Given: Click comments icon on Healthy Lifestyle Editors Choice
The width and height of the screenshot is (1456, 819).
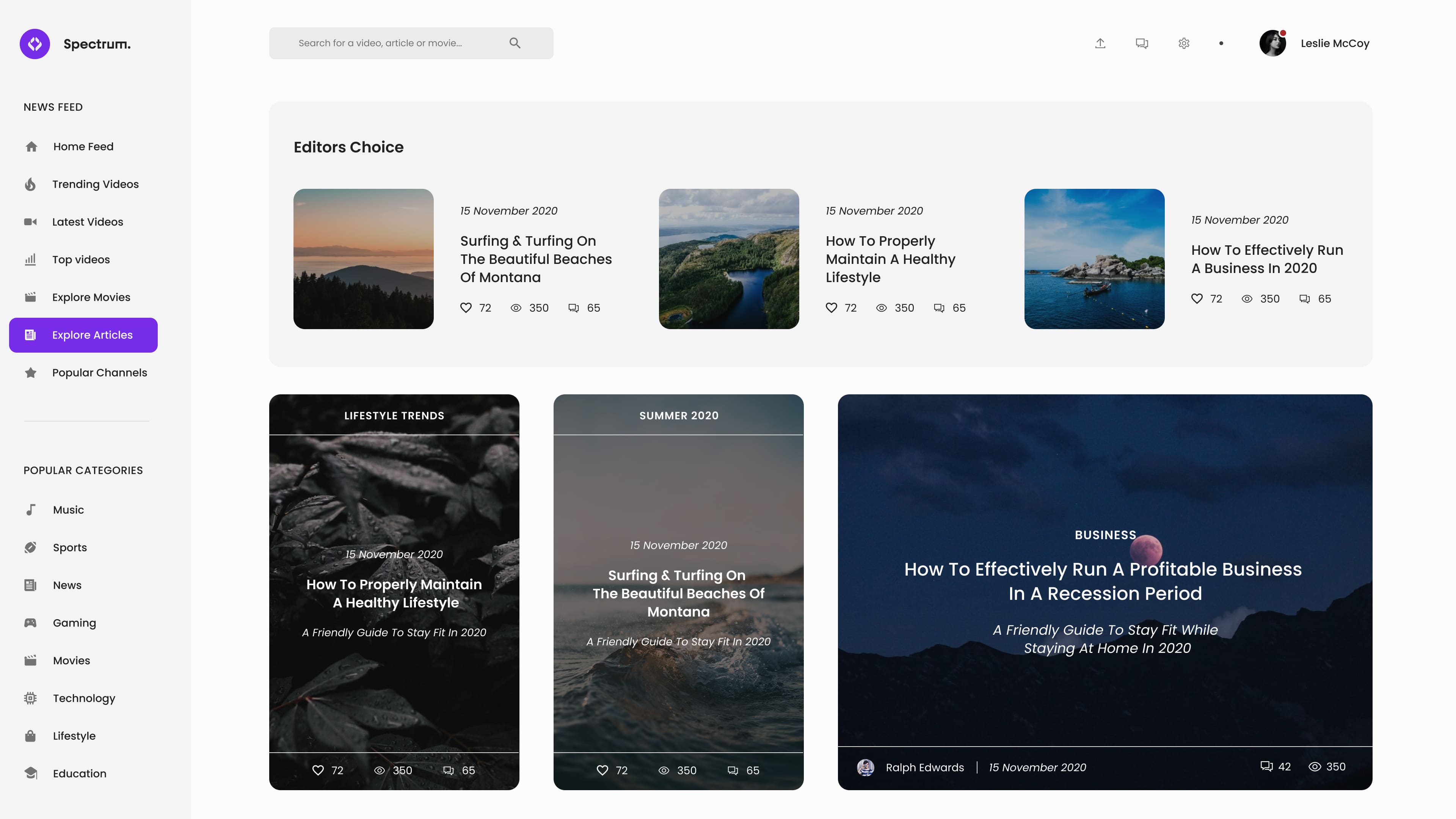Looking at the screenshot, I should pos(939,308).
